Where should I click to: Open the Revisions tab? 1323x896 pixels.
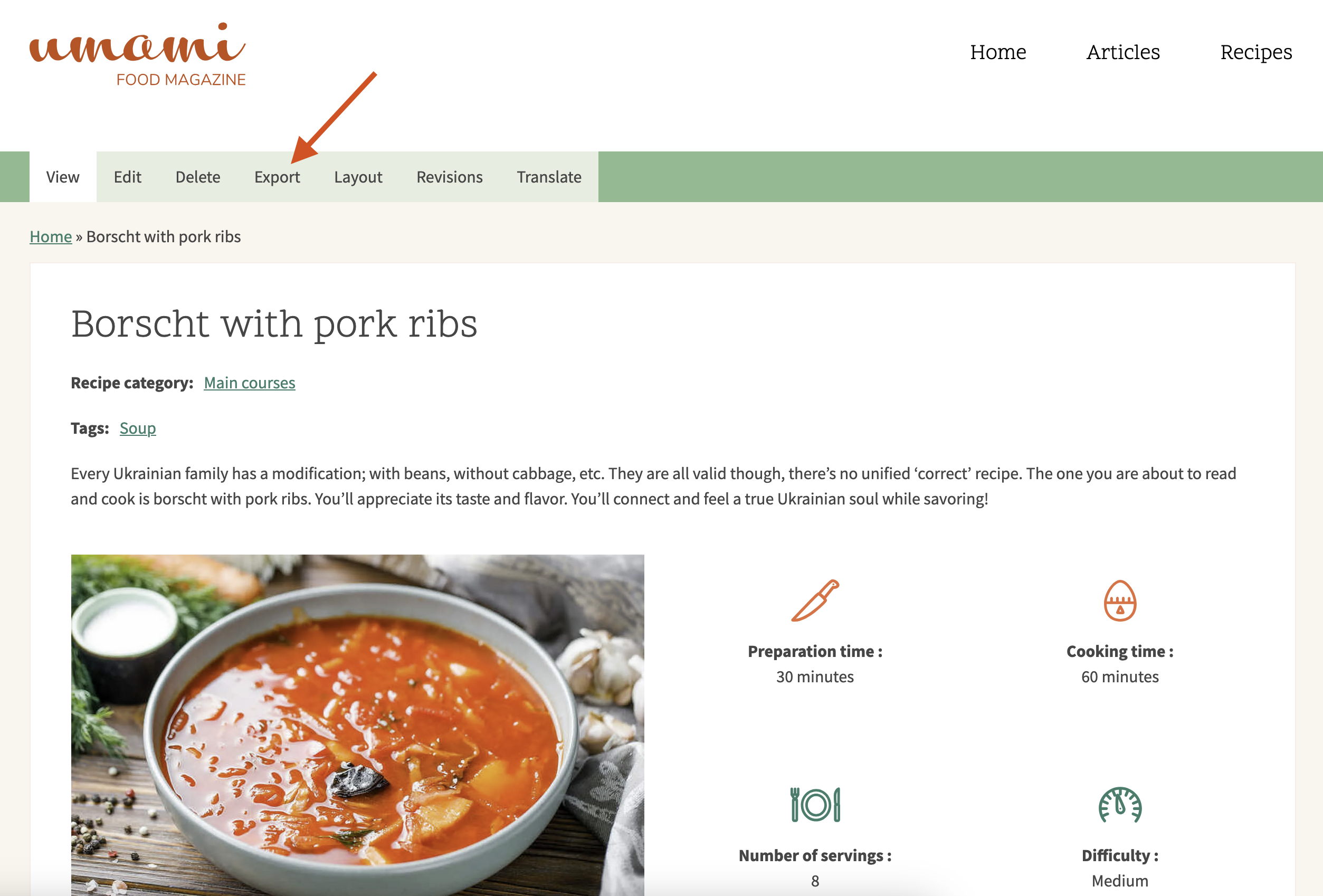[450, 177]
